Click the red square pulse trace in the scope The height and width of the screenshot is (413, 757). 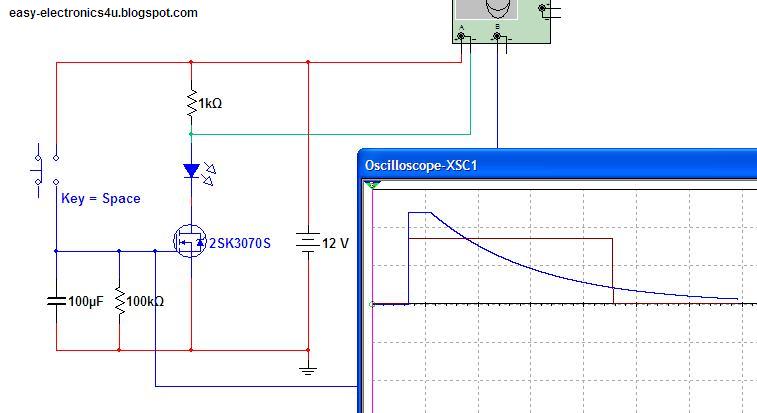511,239
